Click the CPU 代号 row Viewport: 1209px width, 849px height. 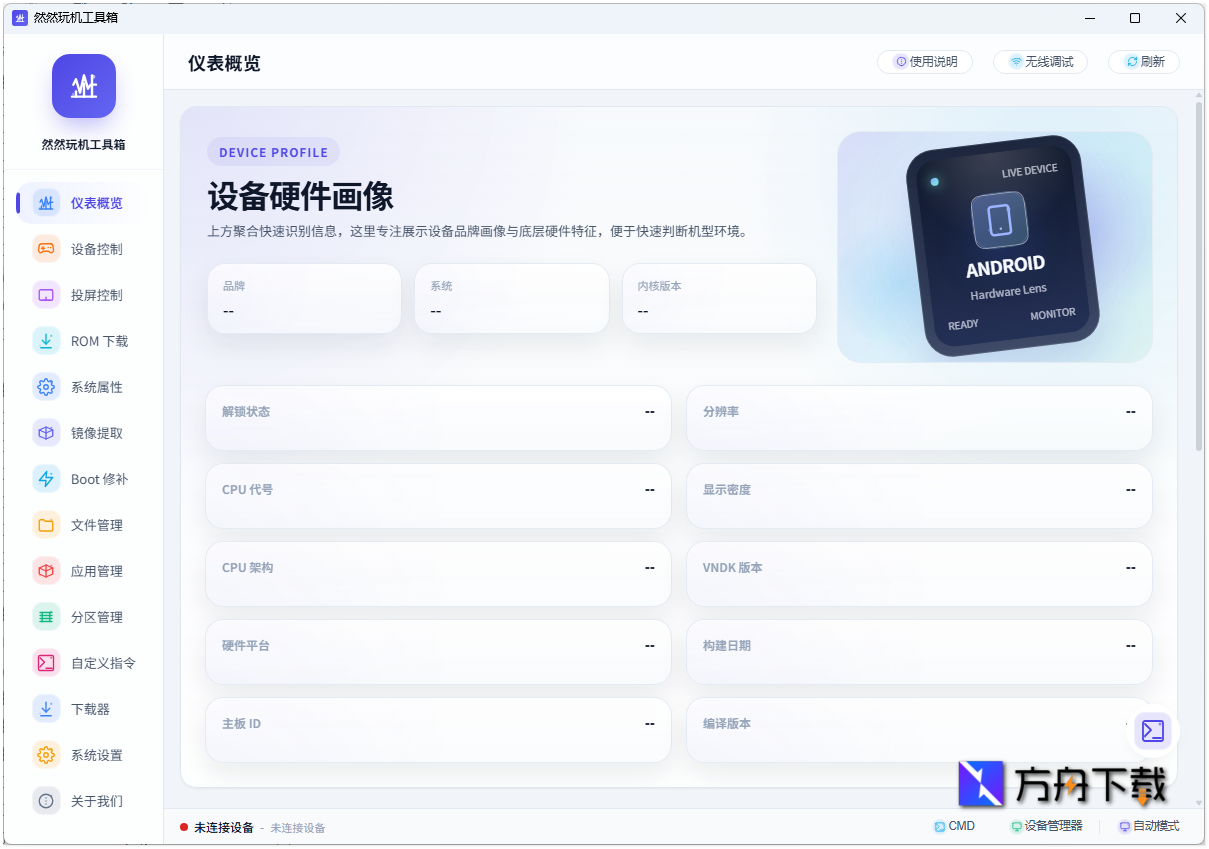tap(438, 496)
